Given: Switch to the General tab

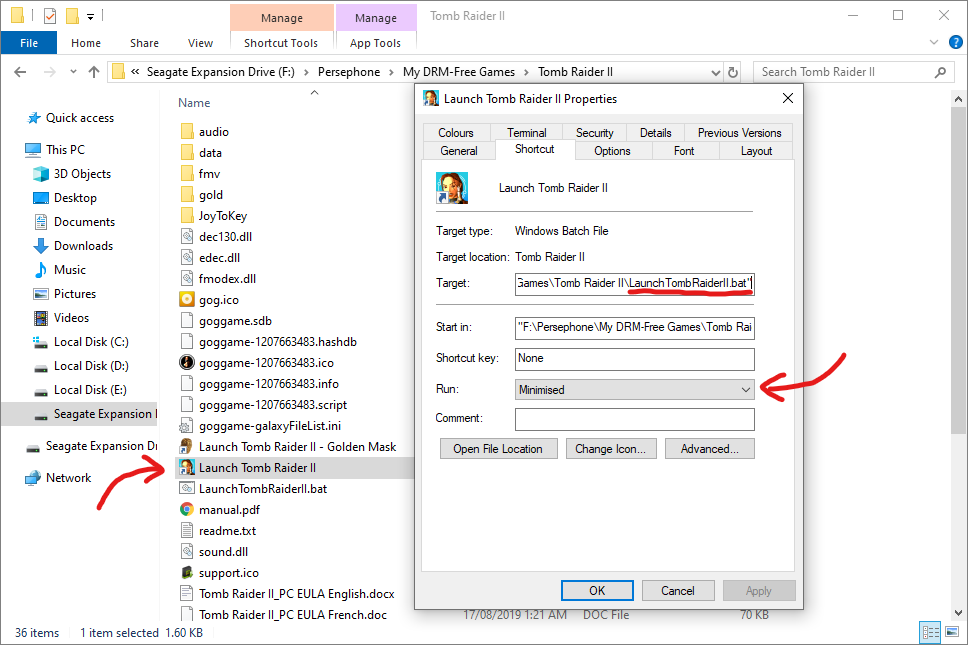Looking at the screenshot, I should point(459,150).
